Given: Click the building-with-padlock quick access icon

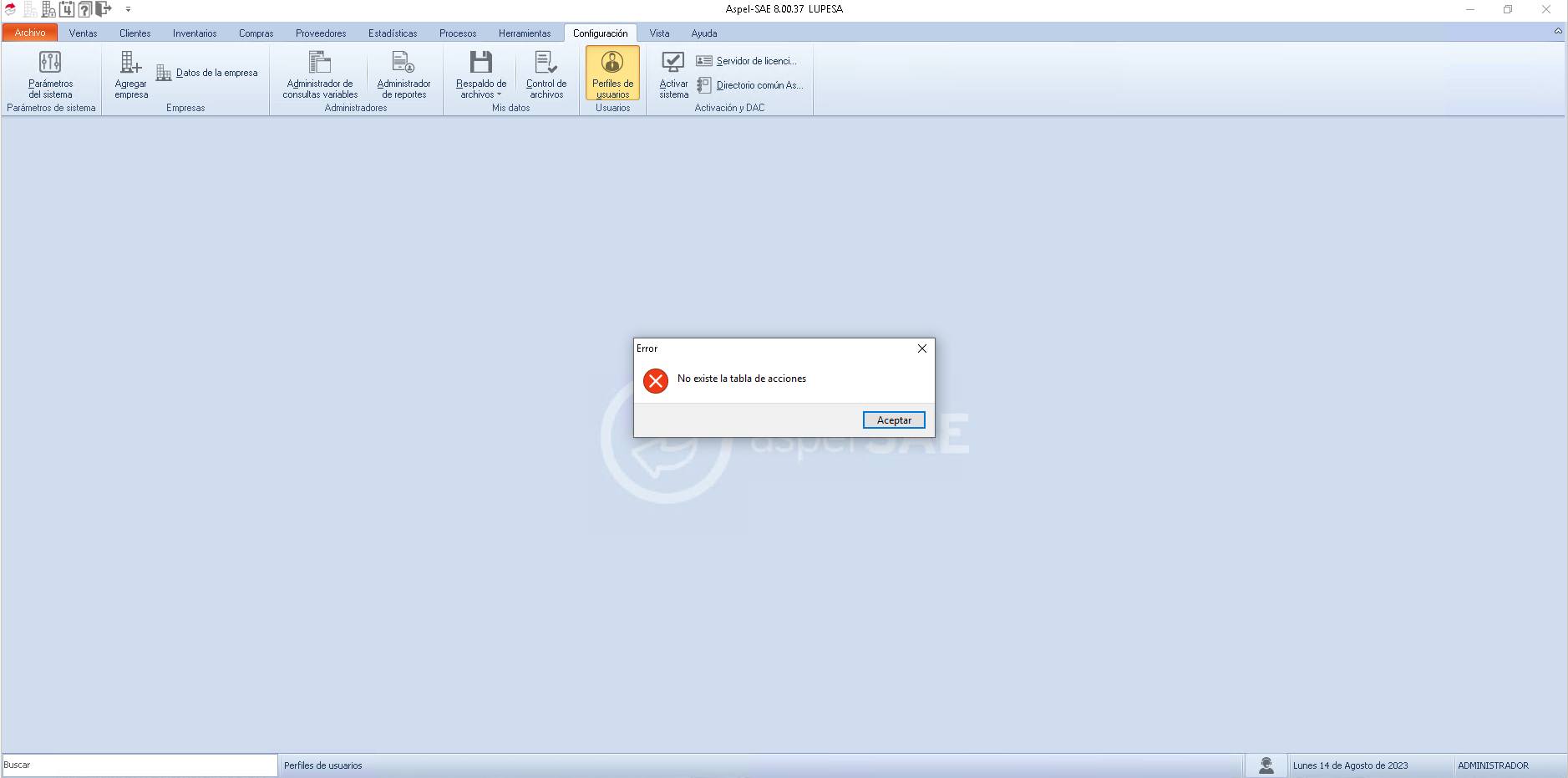Looking at the screenshot, I should click(48, 9).
